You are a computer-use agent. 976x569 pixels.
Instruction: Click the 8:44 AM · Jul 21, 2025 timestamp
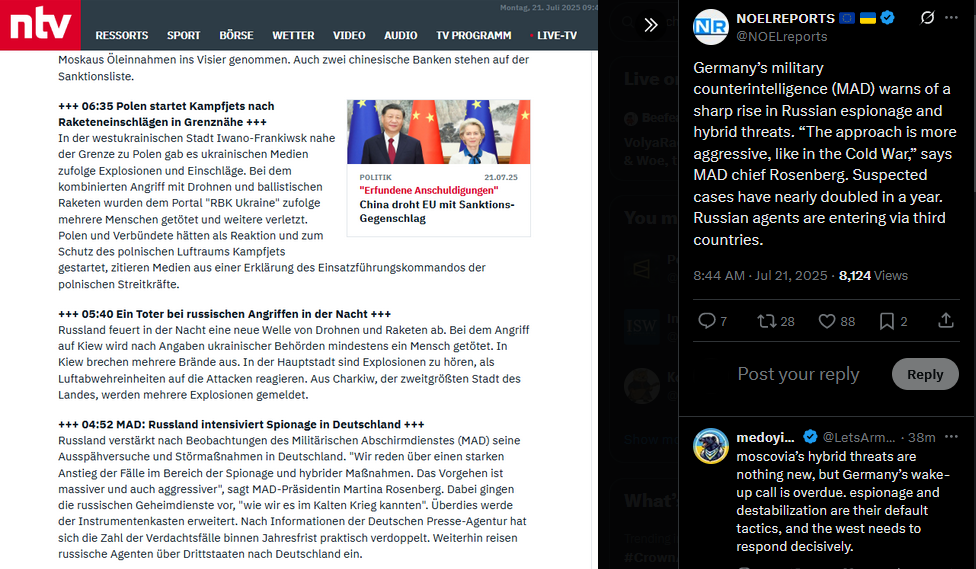tap(760, 276)
